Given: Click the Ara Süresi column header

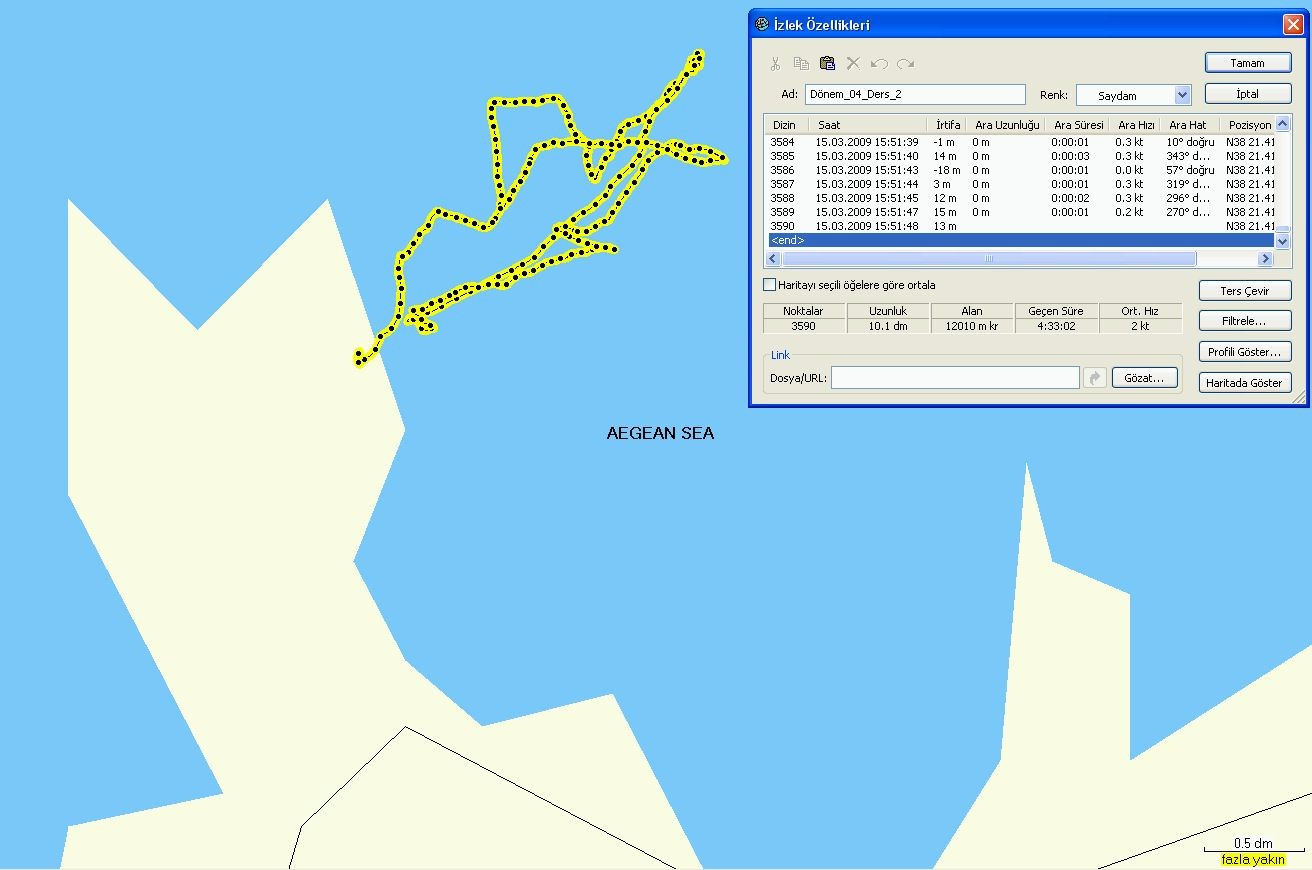Looking at the screenshot, I should click(1079, 125).
